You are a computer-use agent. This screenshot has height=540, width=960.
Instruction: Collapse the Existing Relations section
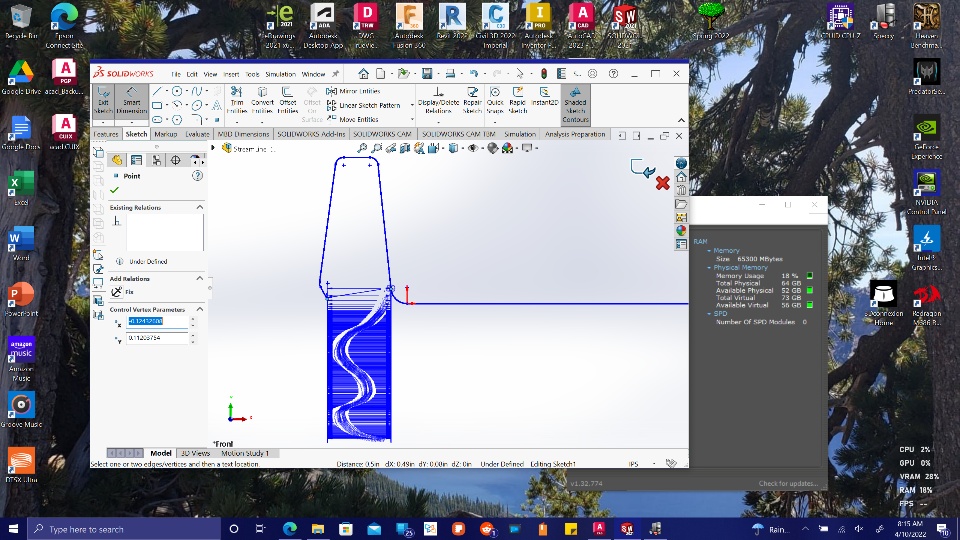point(199,207)
